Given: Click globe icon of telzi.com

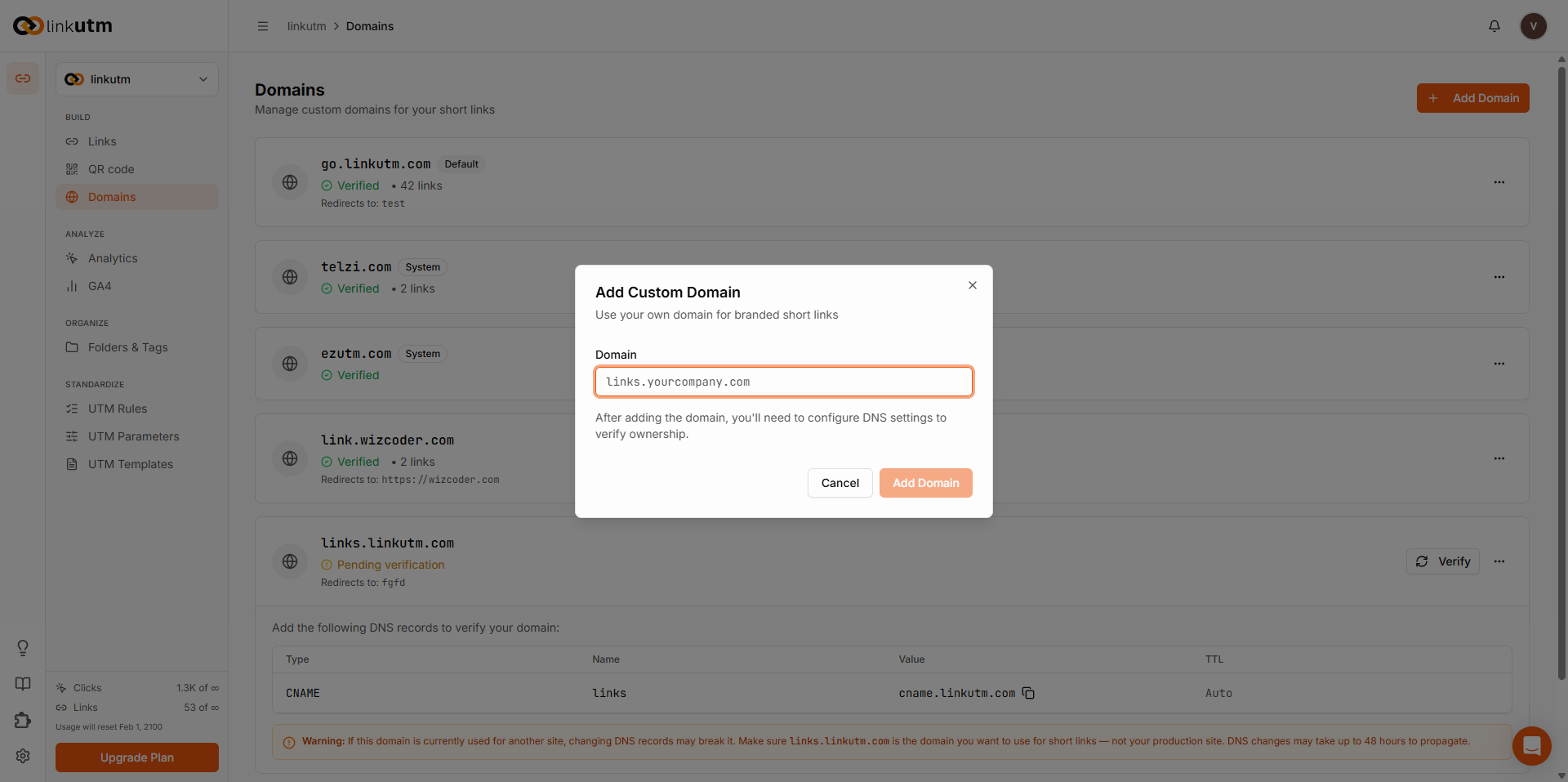Looking at the screenshot, I should point(290,277).
